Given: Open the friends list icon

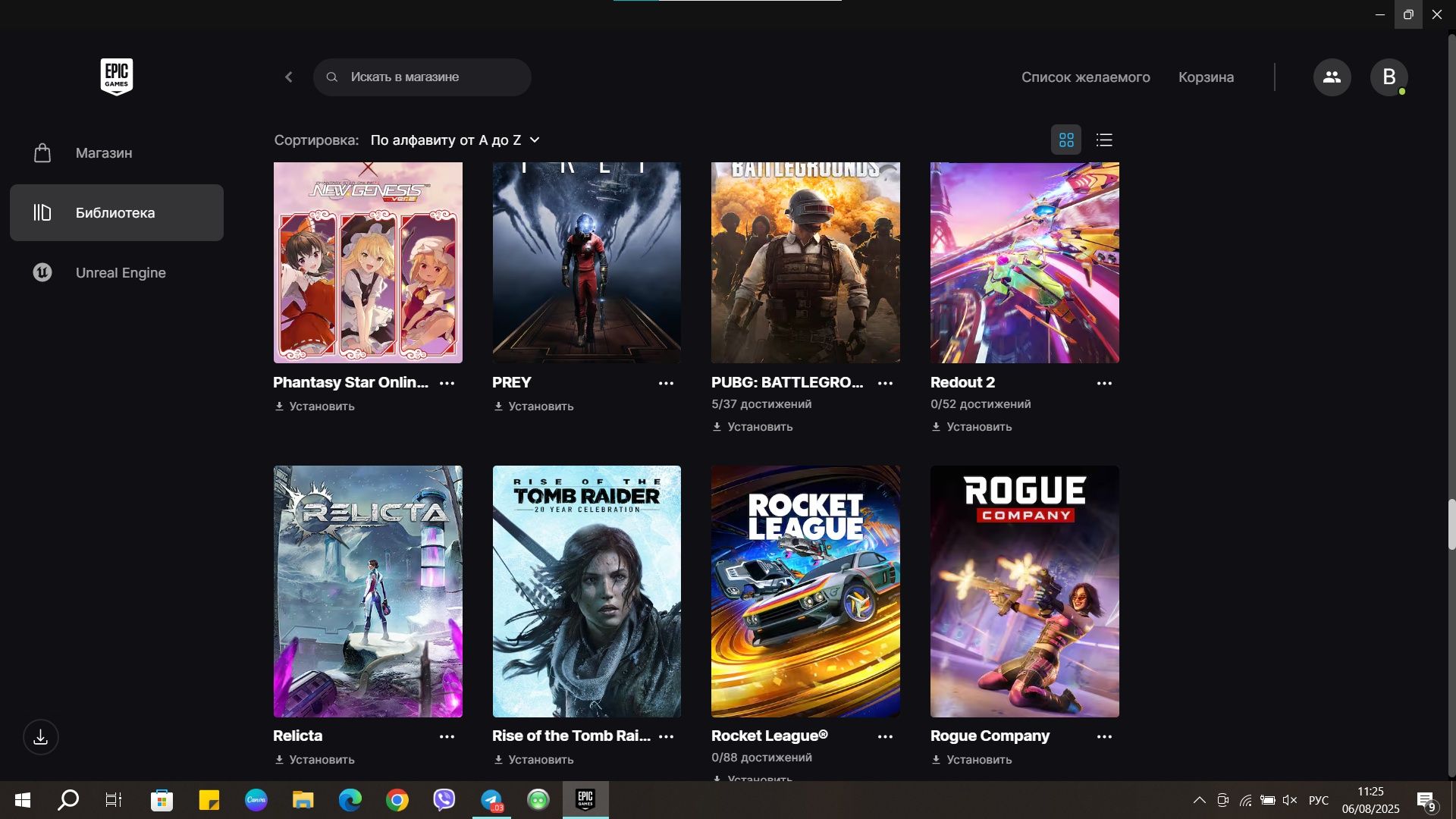Looking at the screenshot, I should click(1332, 77).
